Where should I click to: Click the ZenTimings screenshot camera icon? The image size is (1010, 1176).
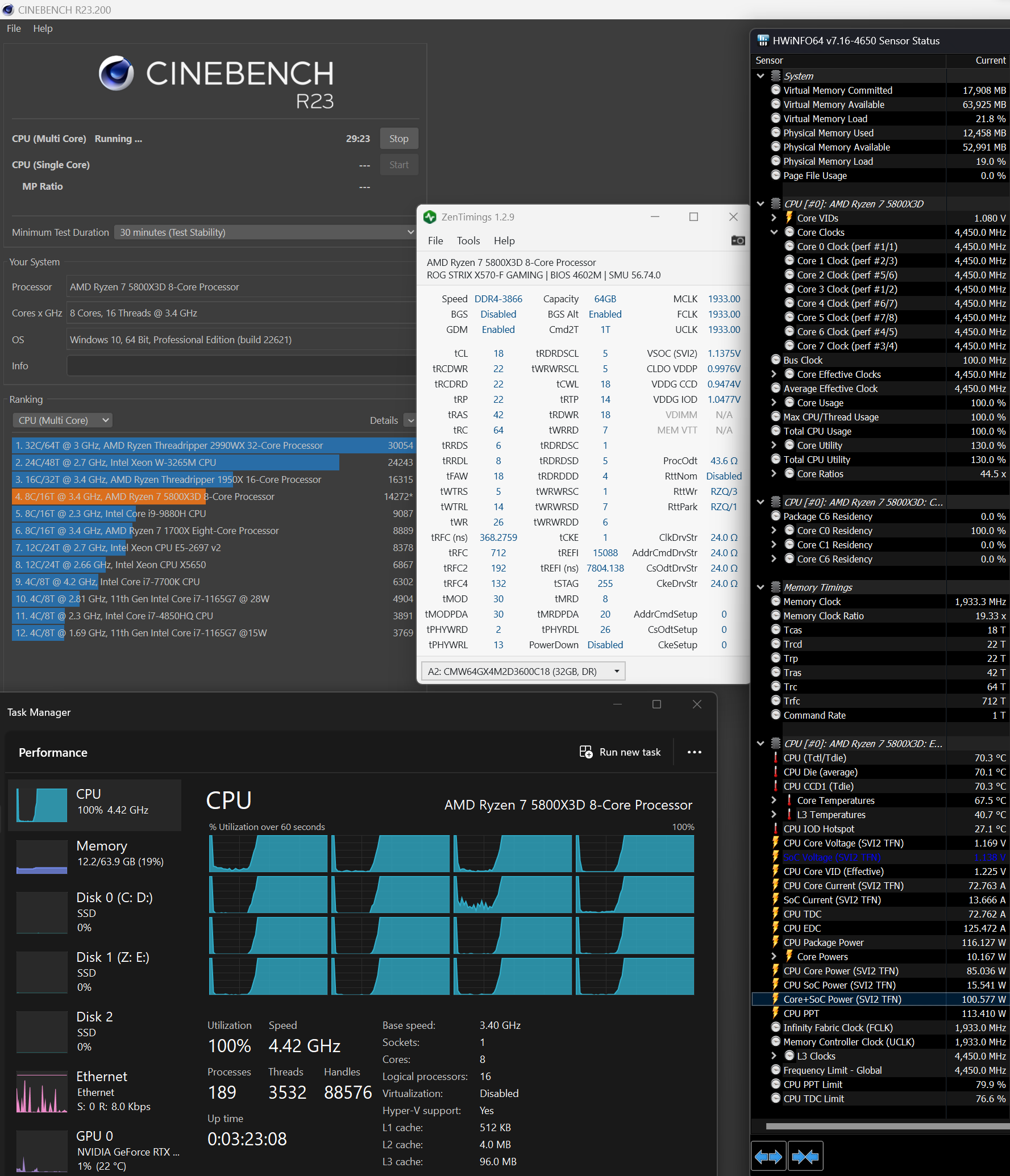[x=738, y=240]
